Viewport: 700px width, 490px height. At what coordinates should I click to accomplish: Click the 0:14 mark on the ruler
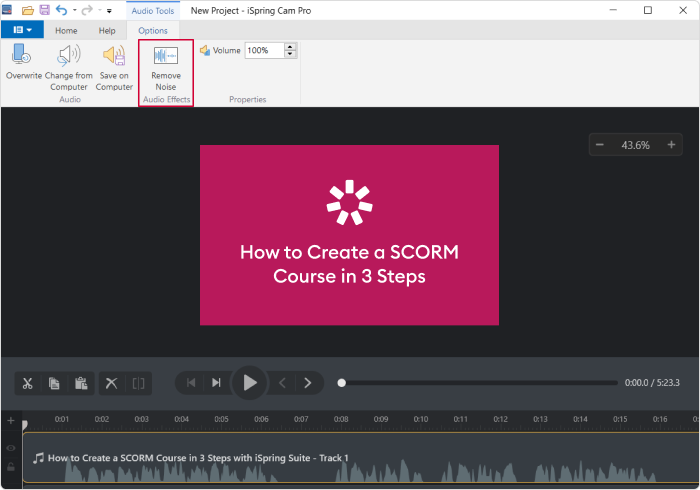[x=580, y=419]
